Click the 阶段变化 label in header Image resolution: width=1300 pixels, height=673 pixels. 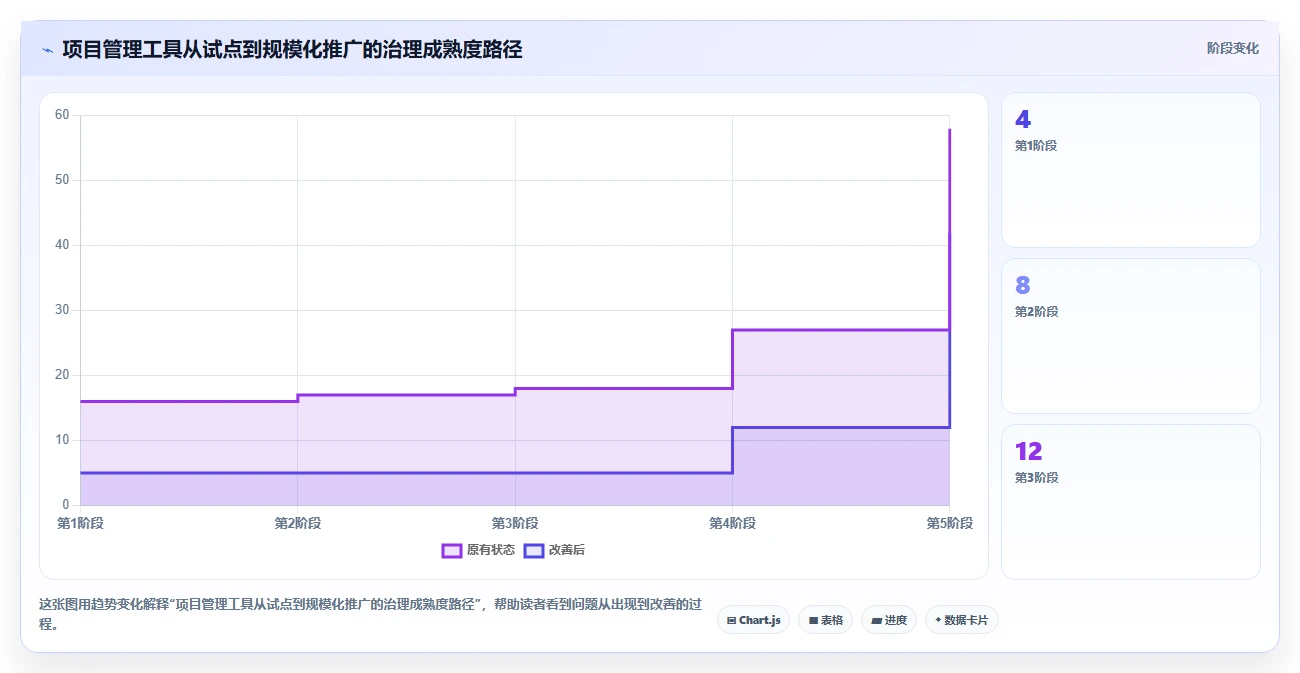click(x=1232, y=48)
